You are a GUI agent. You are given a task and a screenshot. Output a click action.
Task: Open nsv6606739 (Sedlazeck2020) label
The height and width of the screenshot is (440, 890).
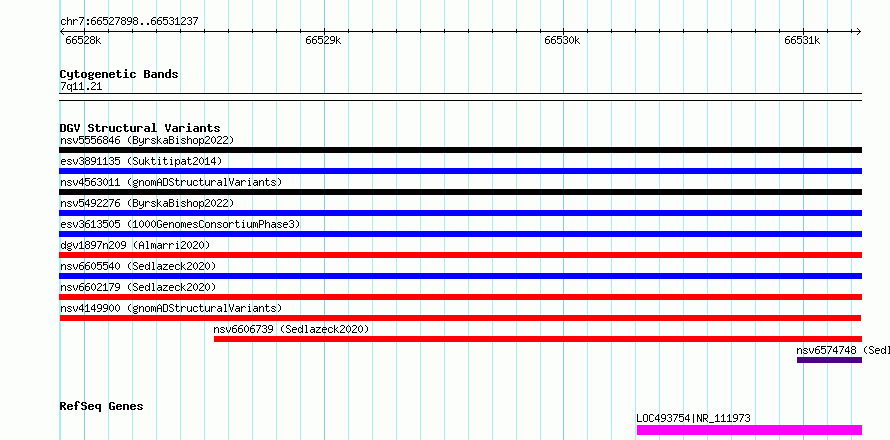291,329
